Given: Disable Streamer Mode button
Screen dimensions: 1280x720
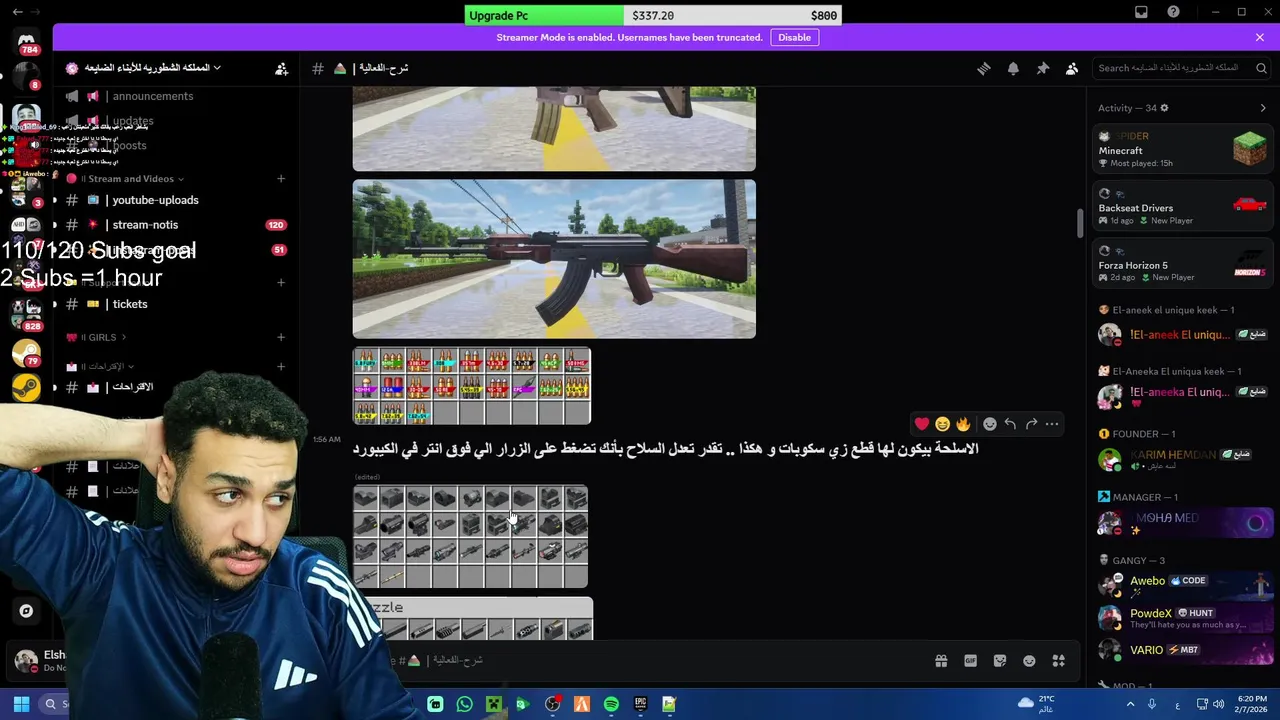Looking at the screenshot, I should pyautogui.click(x=795, y=37).
